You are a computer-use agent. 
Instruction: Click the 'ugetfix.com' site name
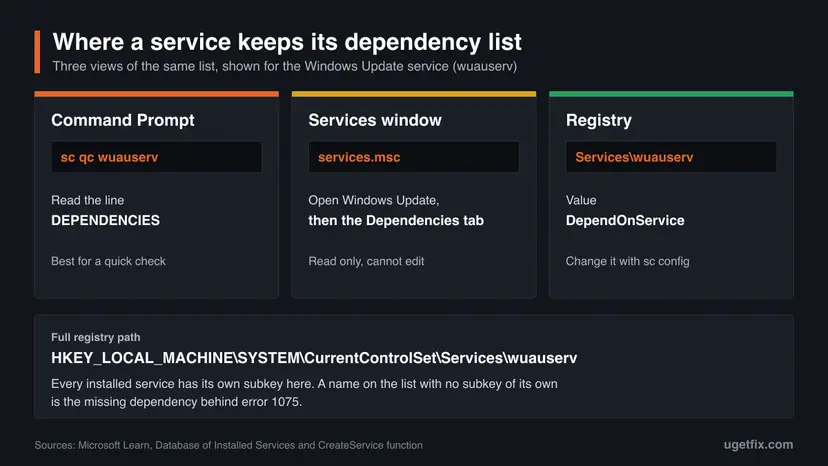[x=758, y=445]
